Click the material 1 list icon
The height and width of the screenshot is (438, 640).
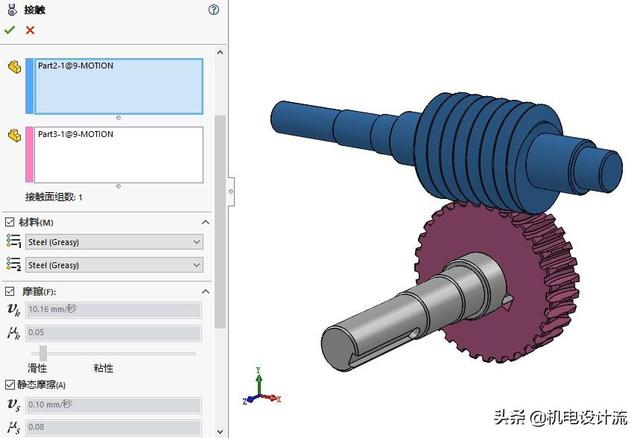[13, 241]
